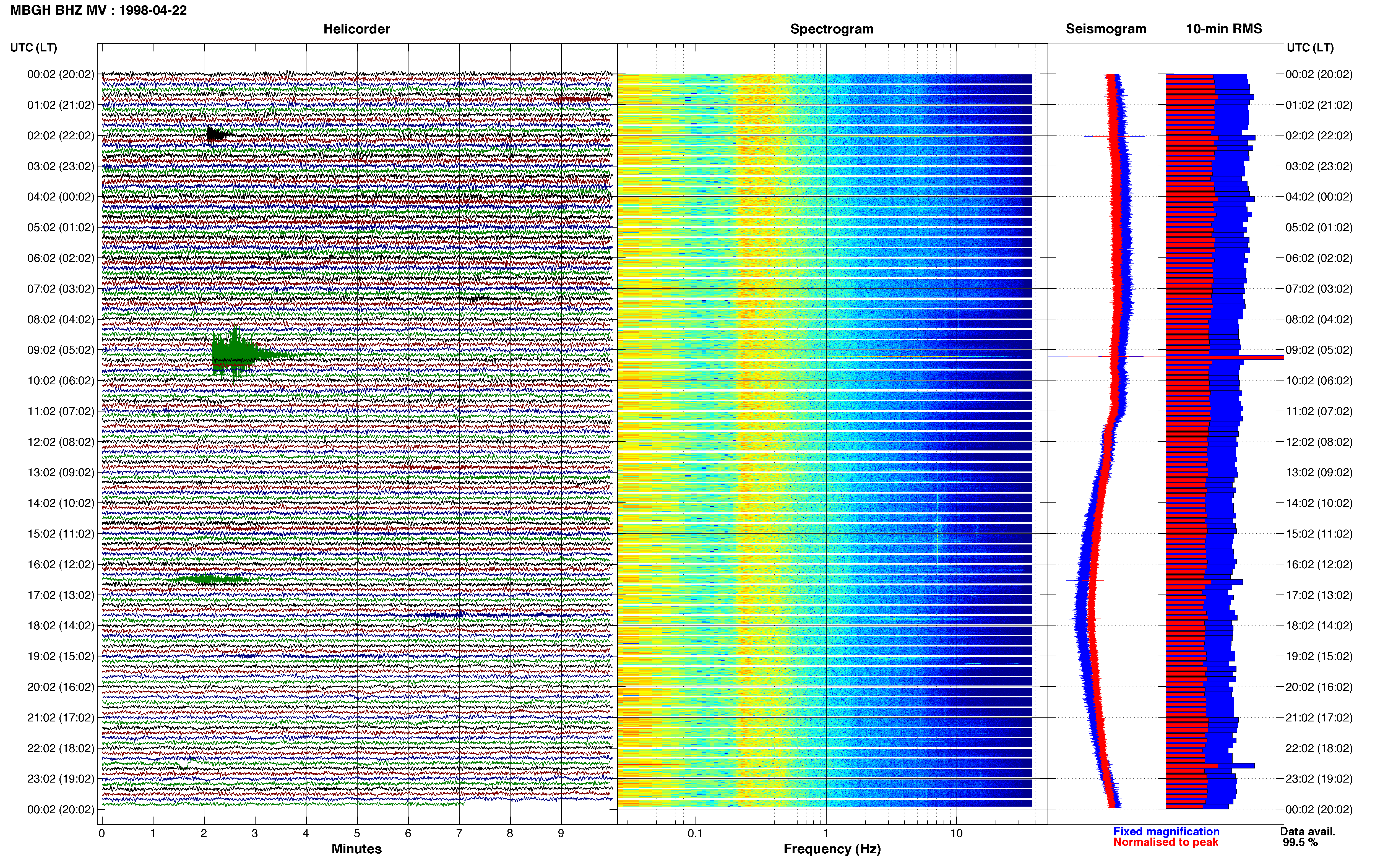Click left time label 20:02 (16:02)
Image resolution: width=1388 pixels, height=868 pixels.
[61, 687]
